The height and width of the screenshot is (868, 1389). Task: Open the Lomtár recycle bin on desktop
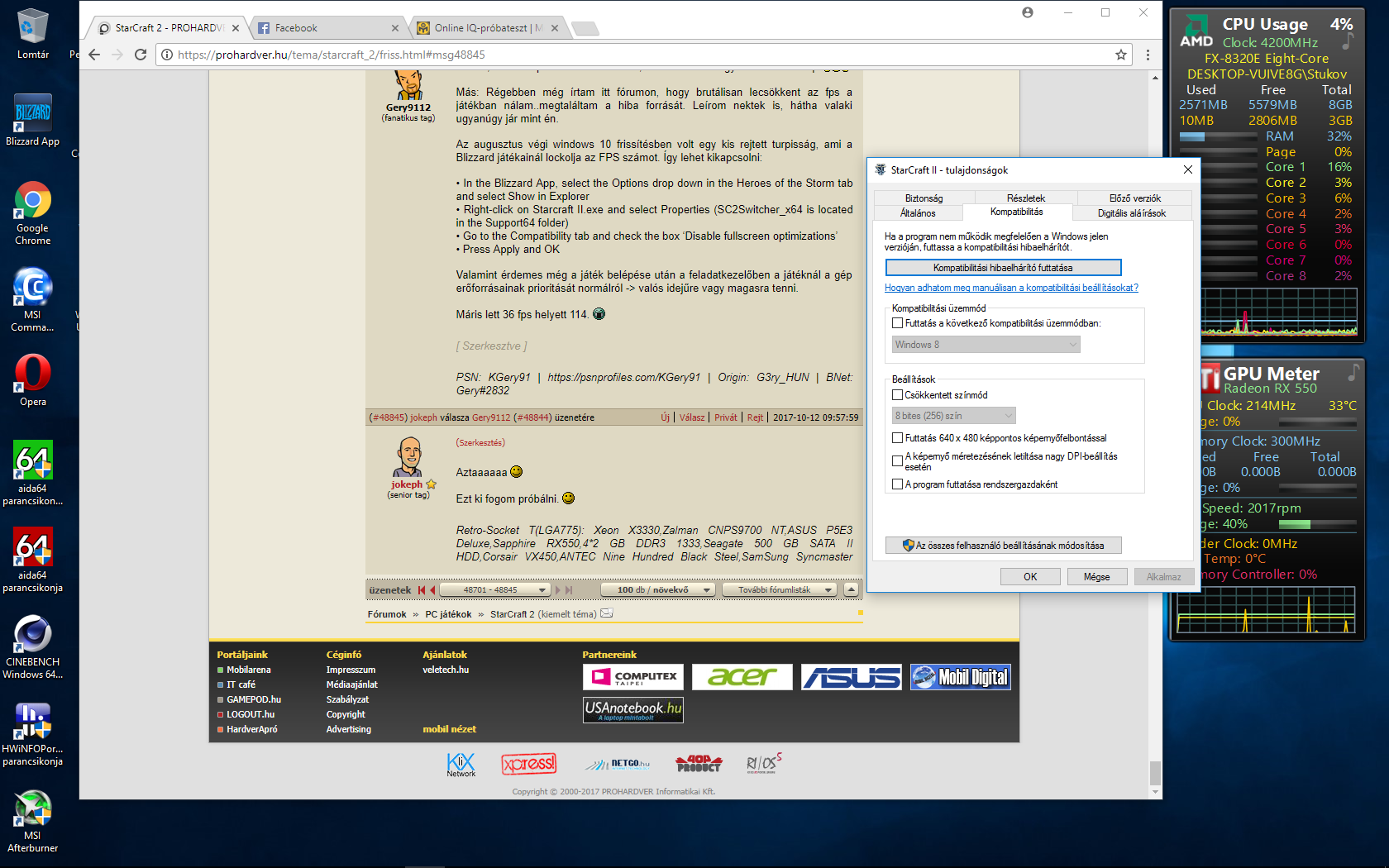(33, 34)
